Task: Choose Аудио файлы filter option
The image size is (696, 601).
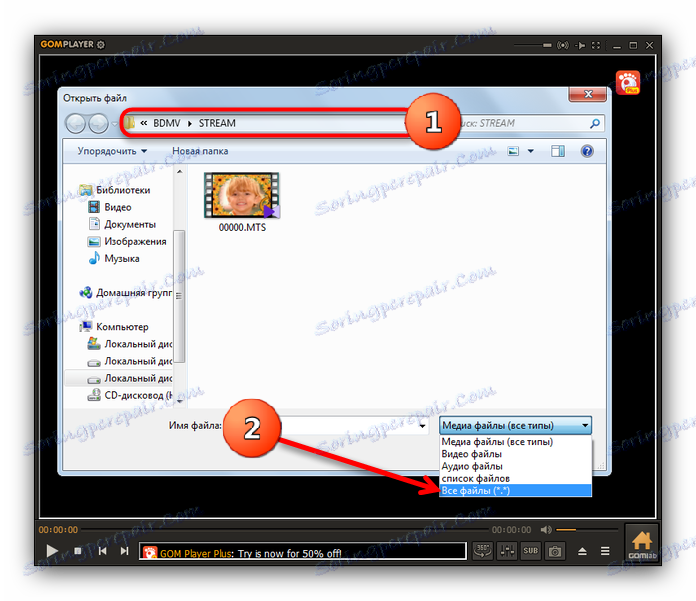Action: coord(515,467)
